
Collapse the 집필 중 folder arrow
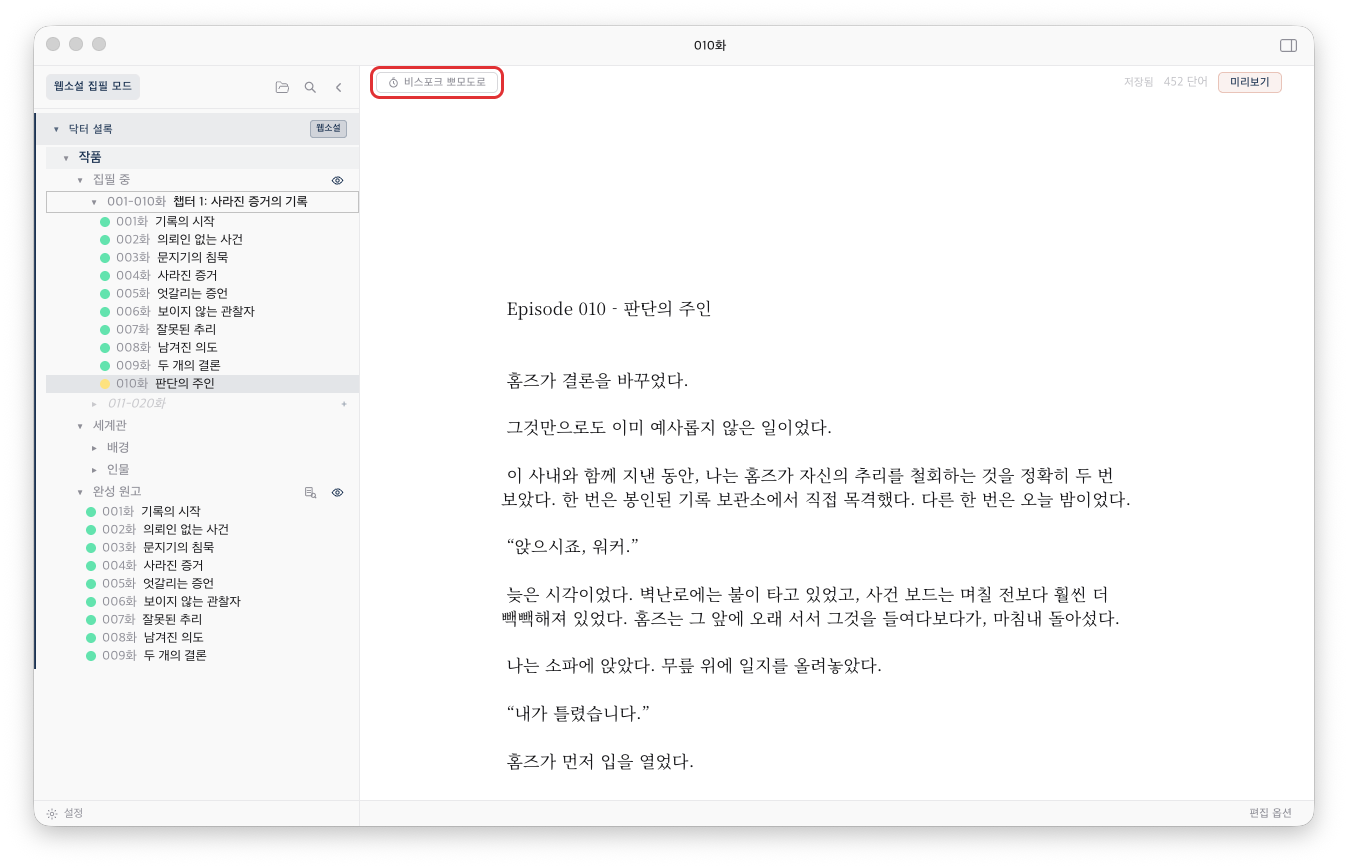click(80, 180)
